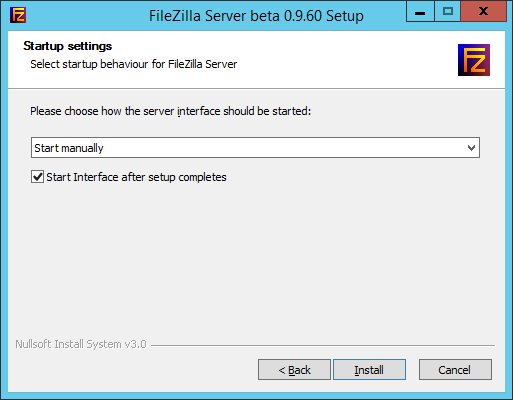Click the window title 'FileZilla Server beta 0.9.60 Setup'
Viewport: 513px width, 400px height.
pos(256,16)
